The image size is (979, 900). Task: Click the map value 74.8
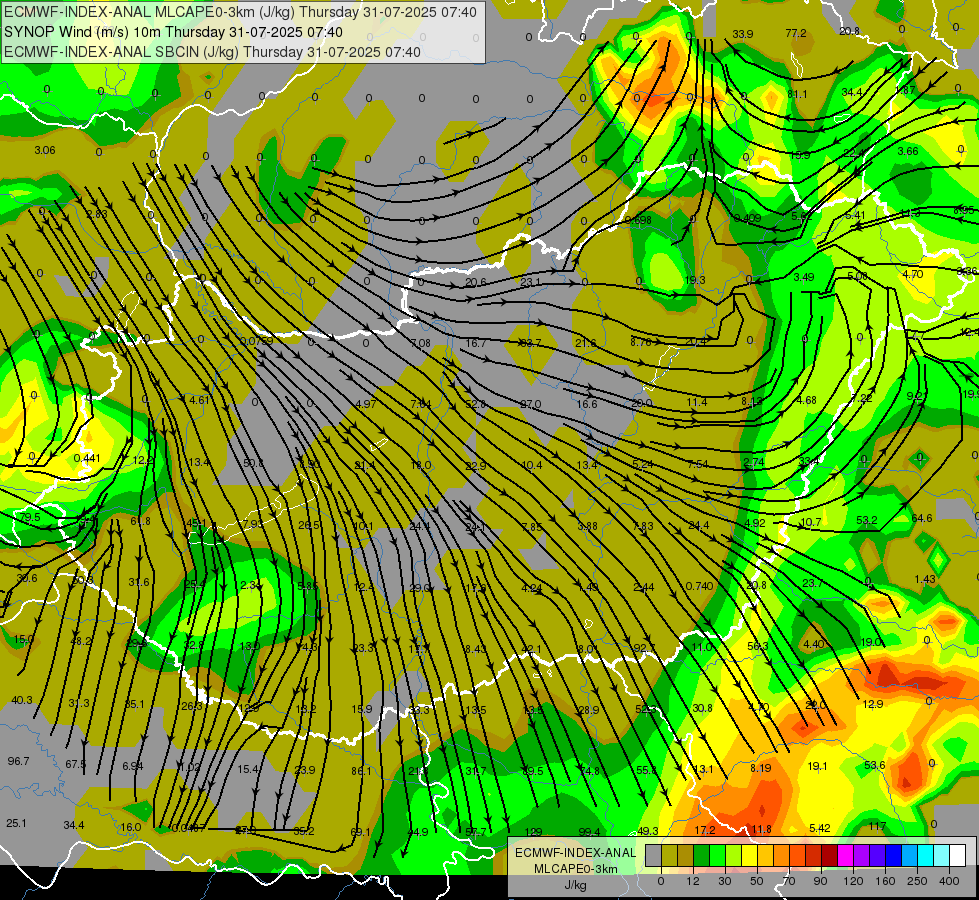(x=589, y=771)
